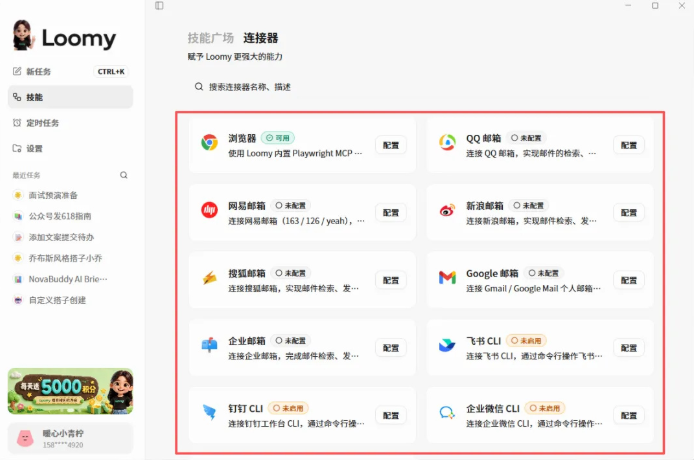This screenshot has height=460, width=694.
Task: Click the pink user avatar icon
Action: pos(25,438)
